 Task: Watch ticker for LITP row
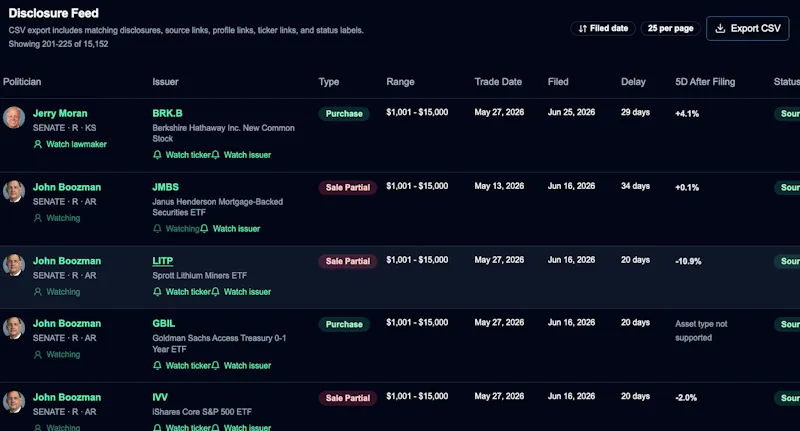click(182, 292)
